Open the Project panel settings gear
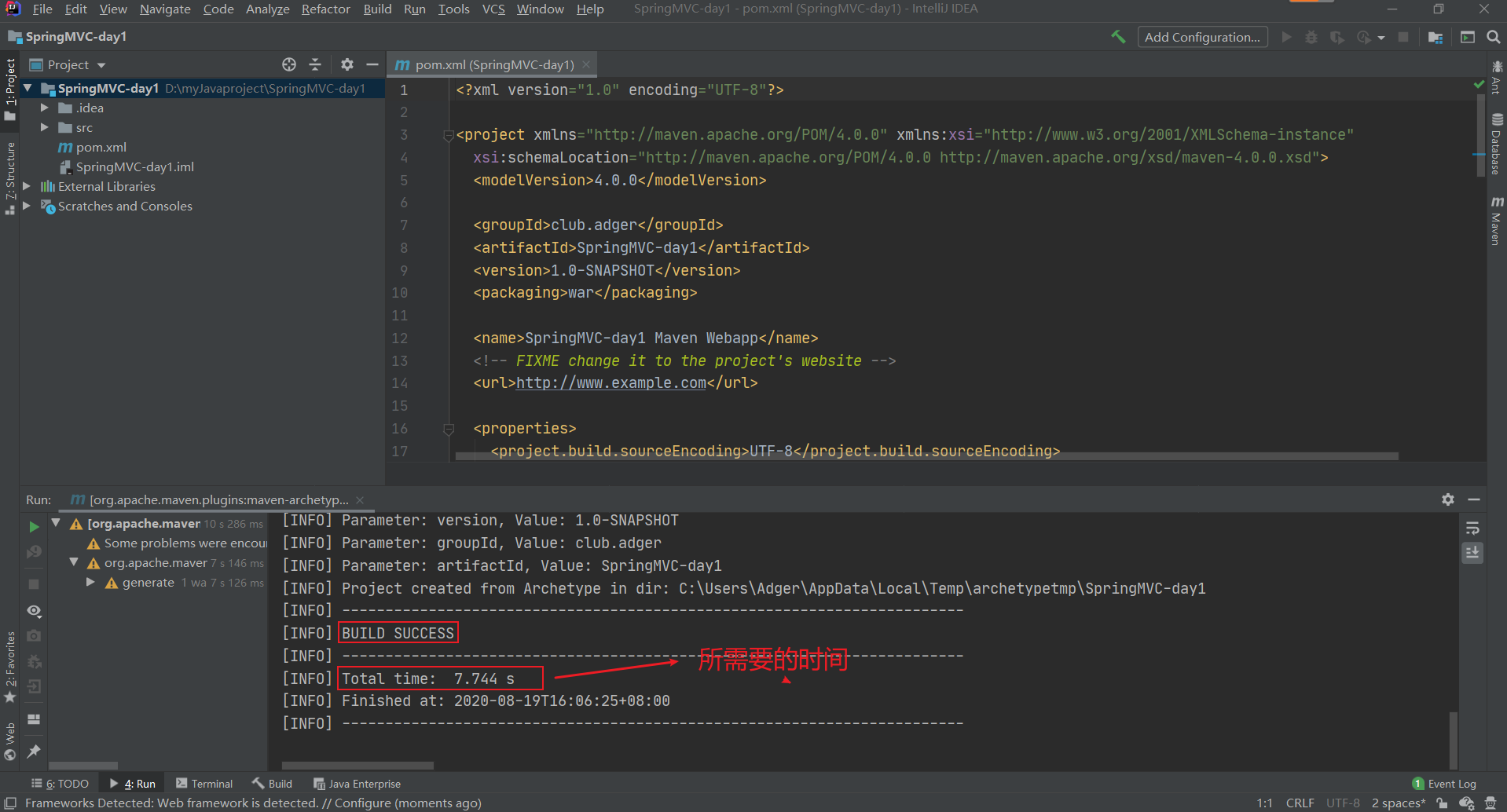1507x812 pixels. pos(347,64)
